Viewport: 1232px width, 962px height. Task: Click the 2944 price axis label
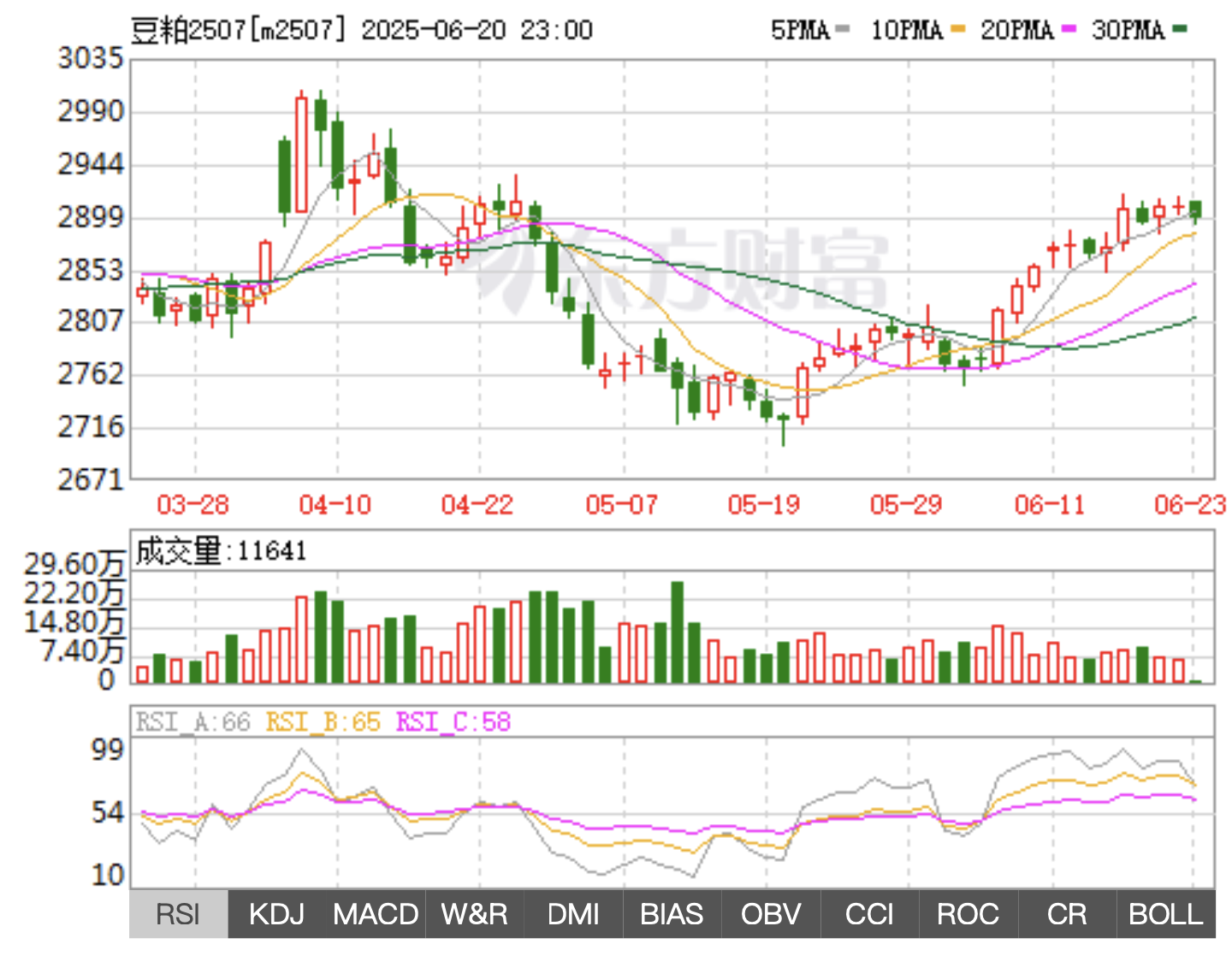pos(91,164)
